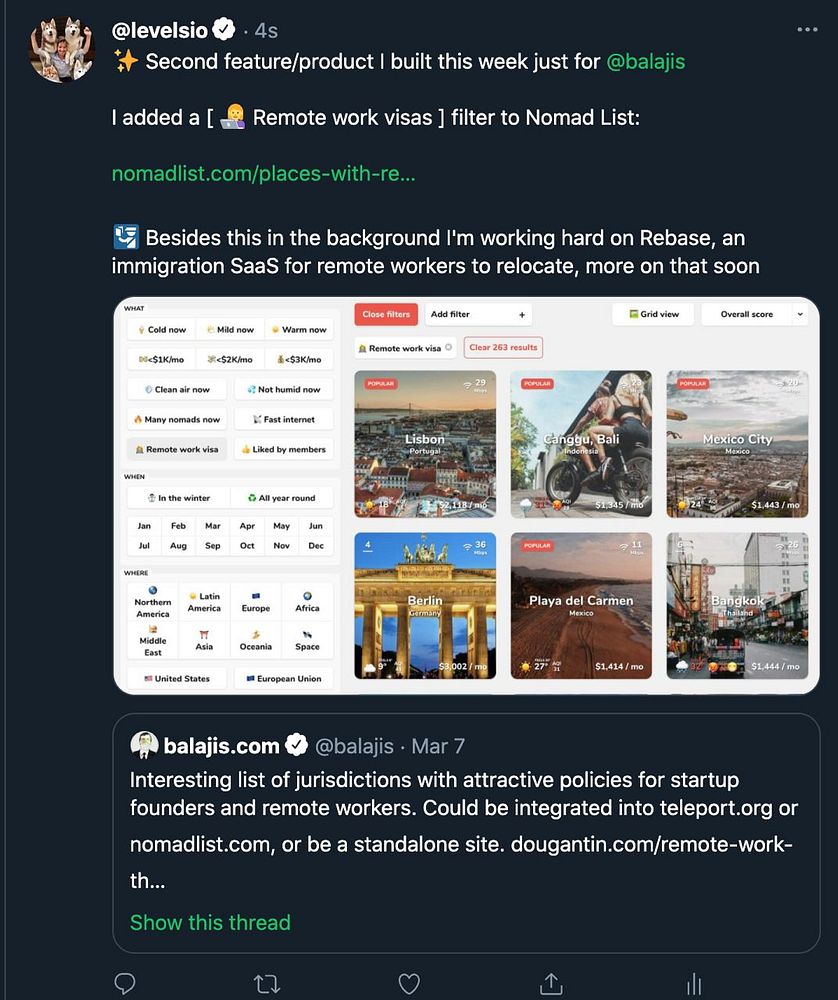Click the balajis.com small avatar
The width and height of the screenshot is (838, 1000).
pos(144,745)
